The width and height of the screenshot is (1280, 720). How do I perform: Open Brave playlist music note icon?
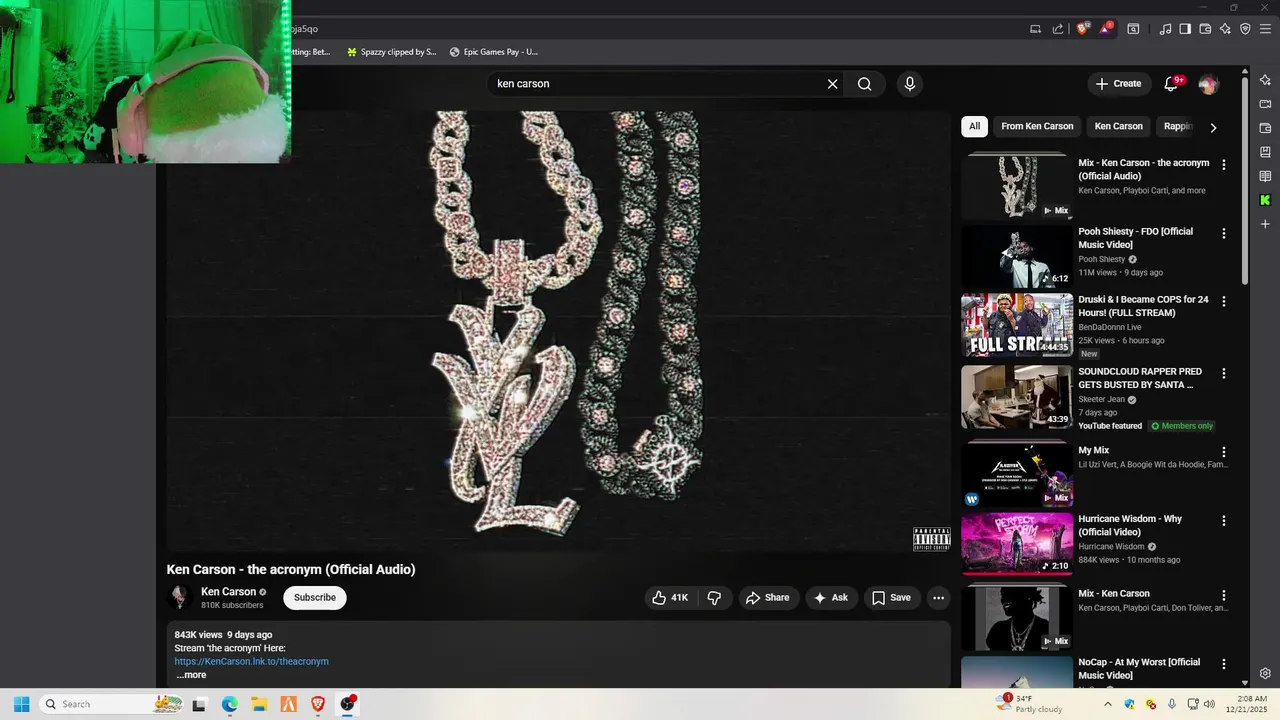[x=1165, y=29]
